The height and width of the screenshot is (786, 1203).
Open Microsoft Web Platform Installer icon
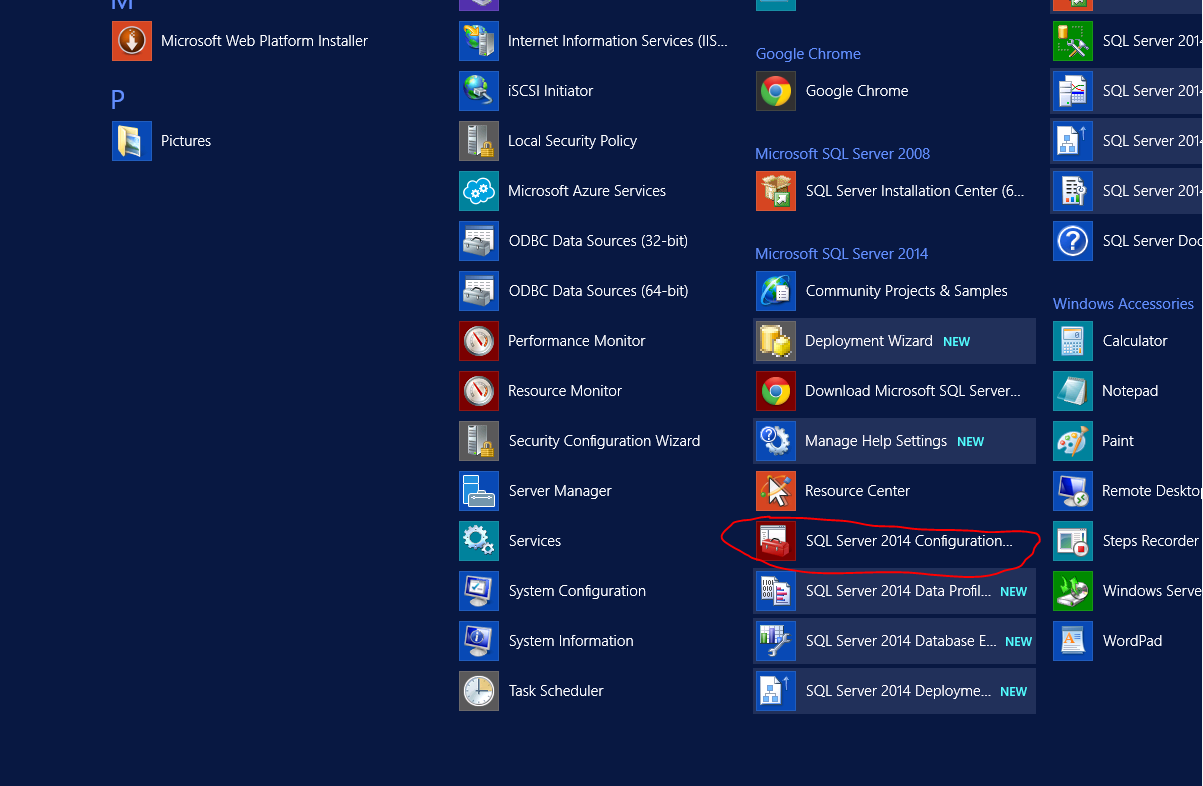(132, 41)
